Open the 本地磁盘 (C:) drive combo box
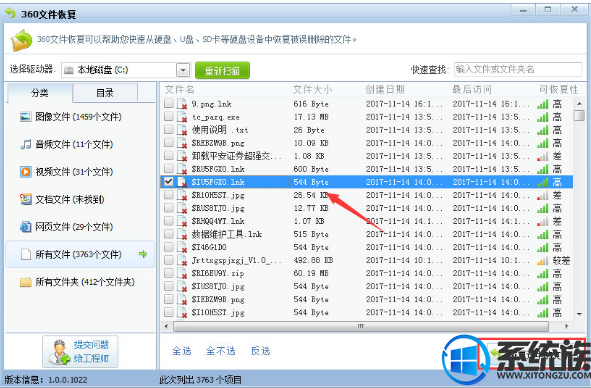This screenshot has height=388, width=591. pos(126,70)
